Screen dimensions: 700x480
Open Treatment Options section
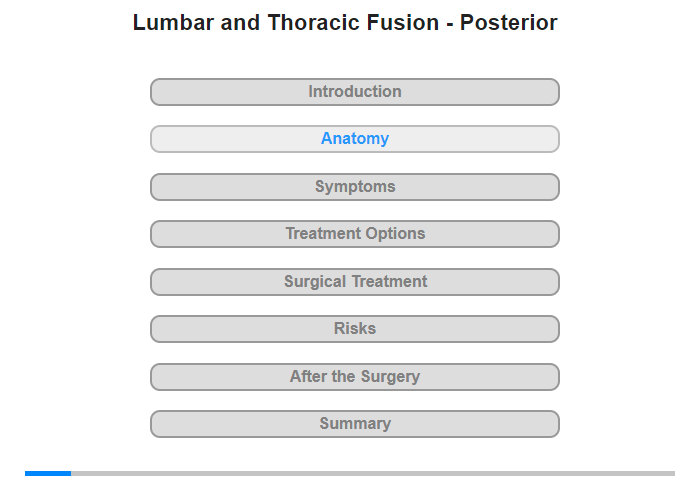(x=354, y=234)
